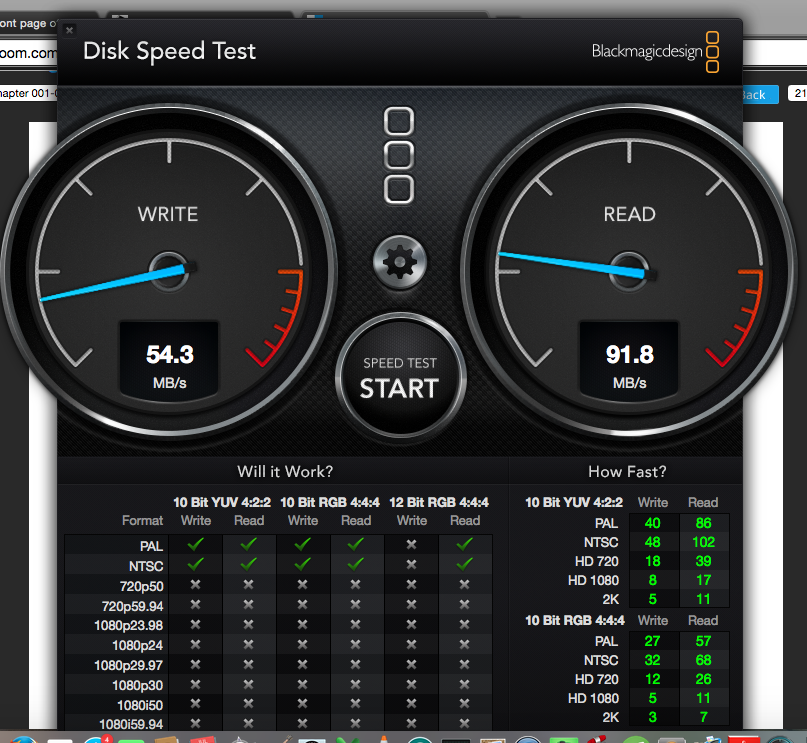Screen dimensions: 807x743
Task: Select the 1080p29.97 format row label
Action: coord(129,665)
